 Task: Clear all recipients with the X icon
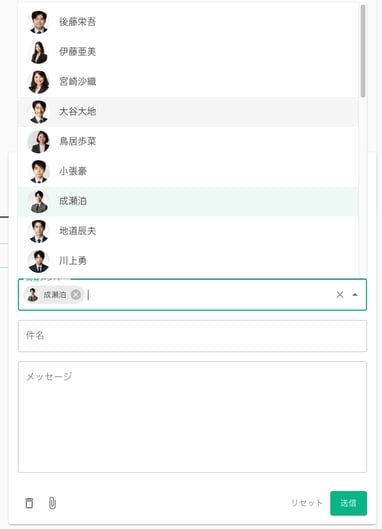pyautogui.click(x=340, y=295)
